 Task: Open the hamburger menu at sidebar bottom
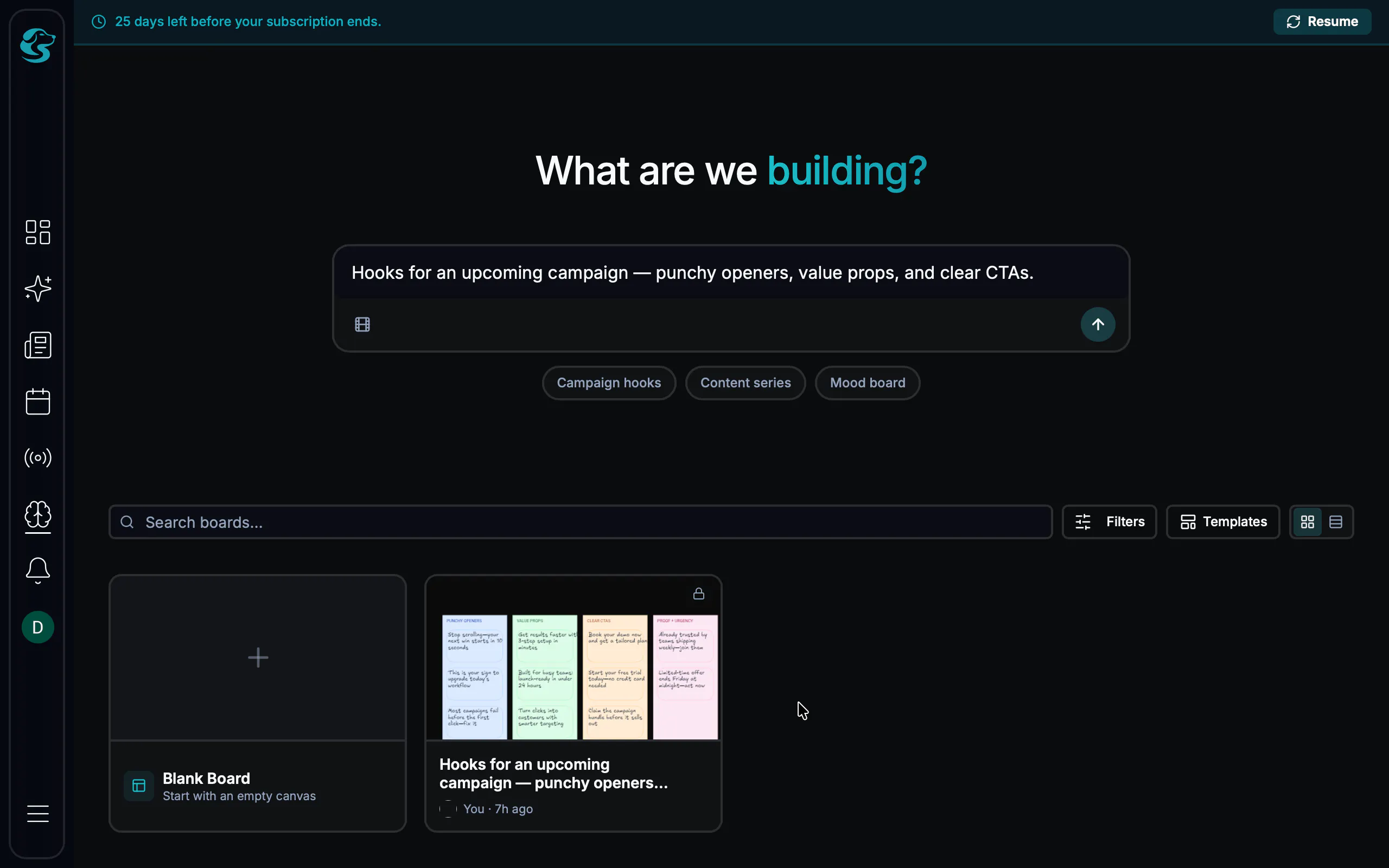coord(38,813)
